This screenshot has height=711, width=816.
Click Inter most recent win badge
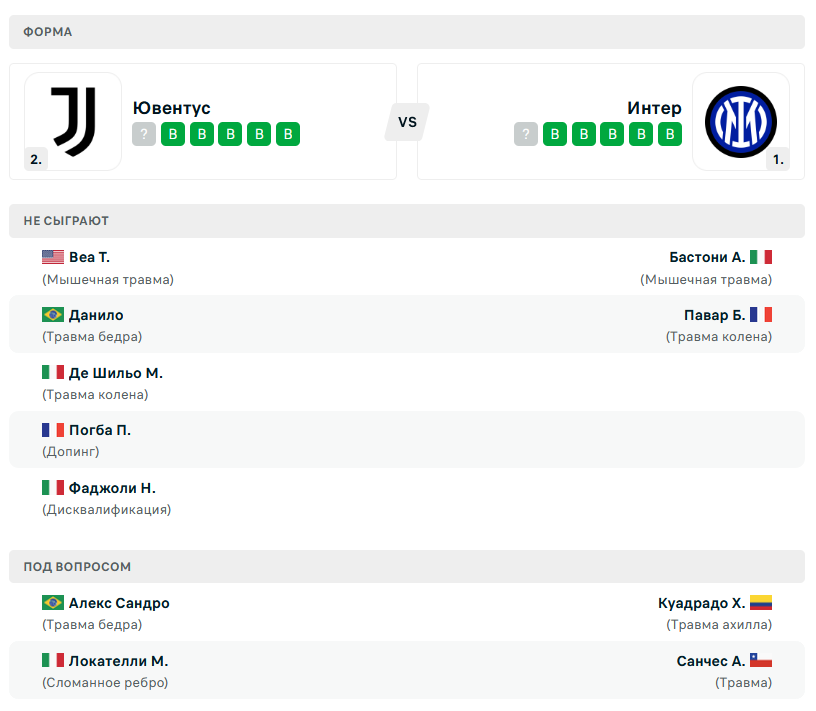pos(555,134)
